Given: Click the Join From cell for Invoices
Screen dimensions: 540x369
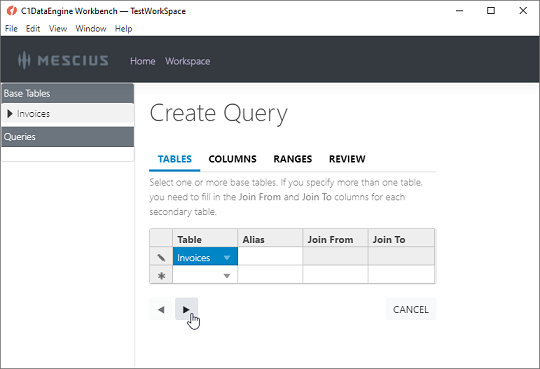Looking at the screenshot, I should point(335,256).
